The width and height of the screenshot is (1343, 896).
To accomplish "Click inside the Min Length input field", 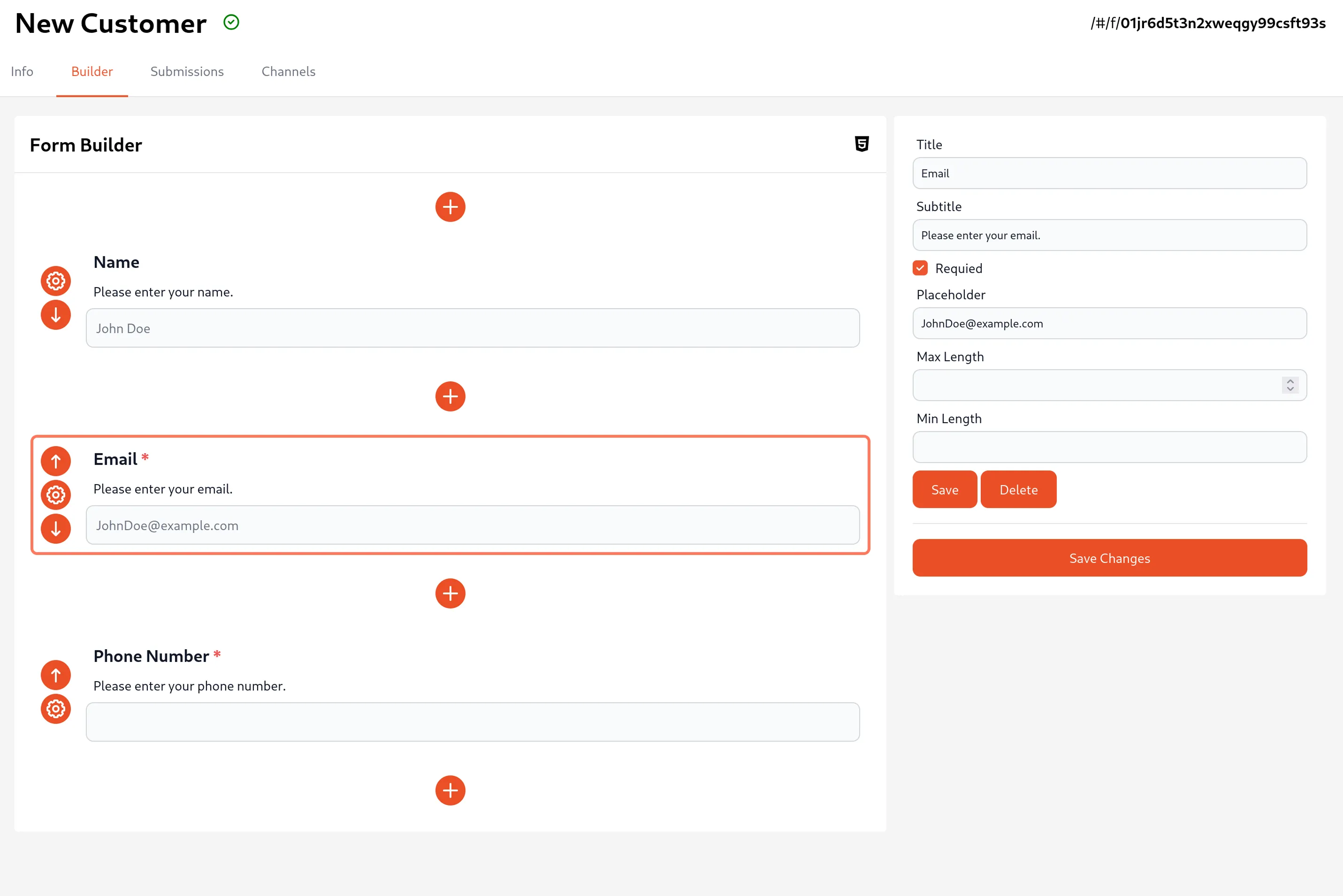I will point(1109,448).
